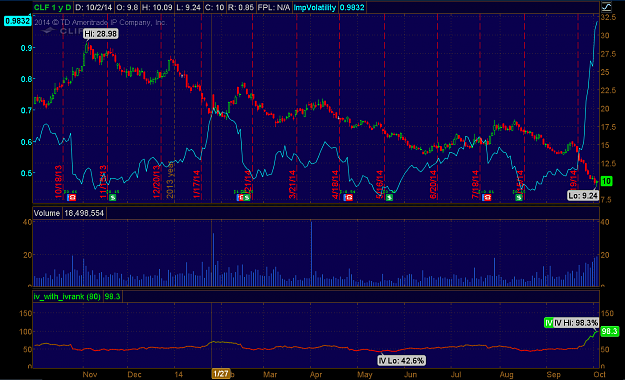This screenshot has width=625, height=380.
Task: Click the green last price label 10
Action: point(606,181)
